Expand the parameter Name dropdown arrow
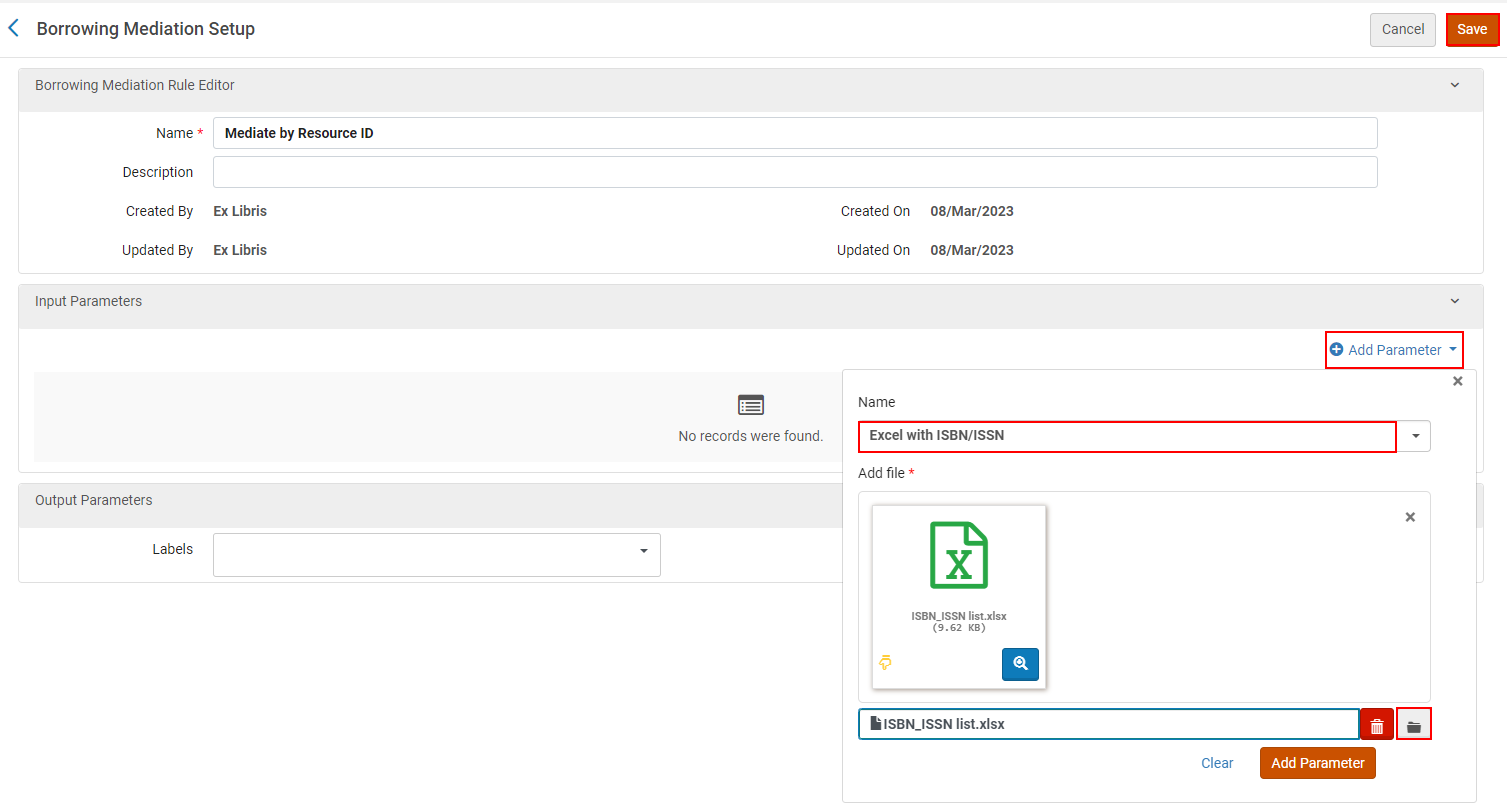The image size is (1507, 811). coord(1415,436)
